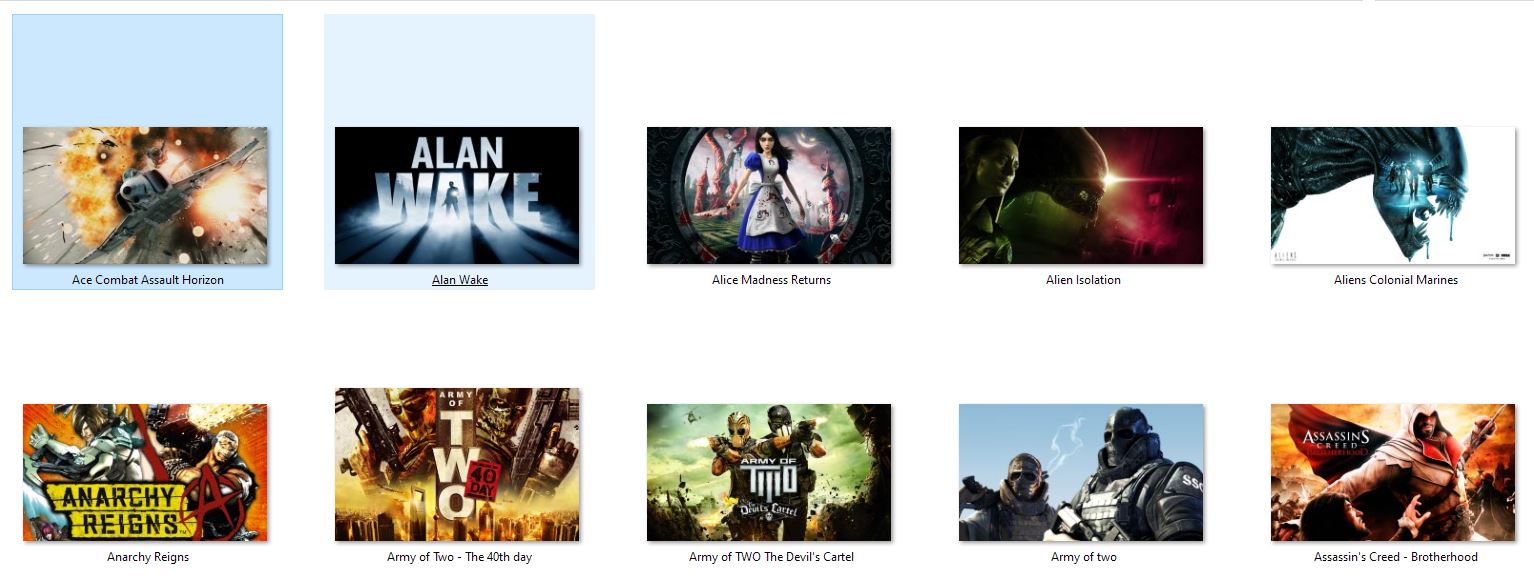This screenshot has width=1534, height=588.
Task: Select the Alien Isolation thumbnail image
Action: 1081,195
